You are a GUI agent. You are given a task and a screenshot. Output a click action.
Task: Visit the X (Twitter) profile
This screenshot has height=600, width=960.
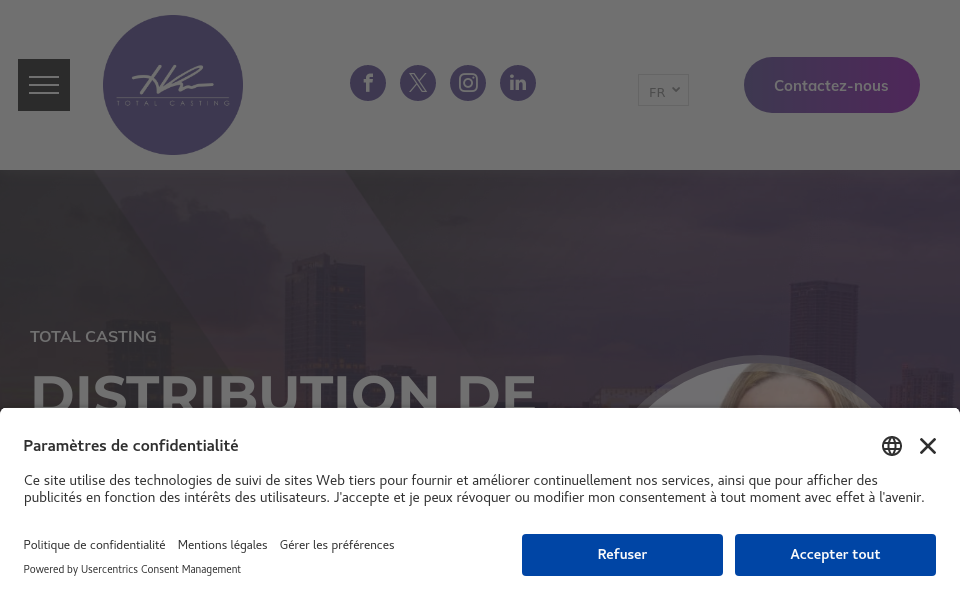(418, 83)
